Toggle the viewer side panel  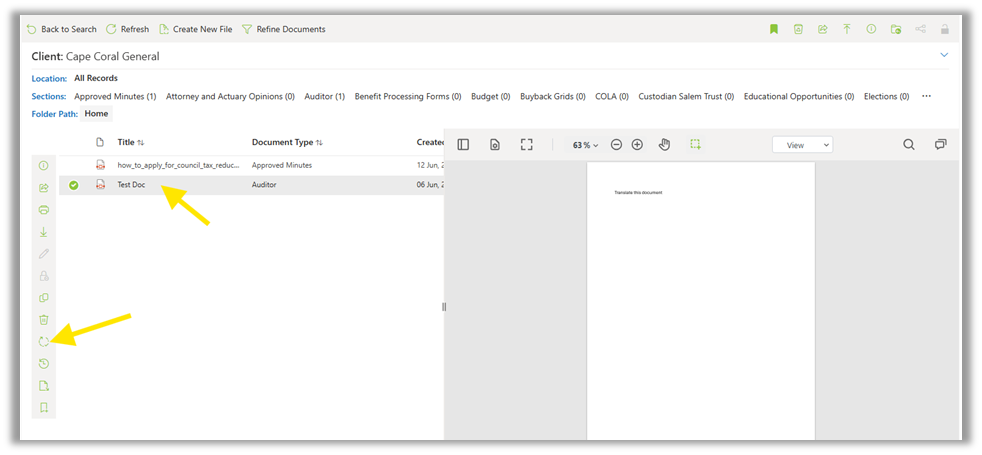(x=463, y=145)
